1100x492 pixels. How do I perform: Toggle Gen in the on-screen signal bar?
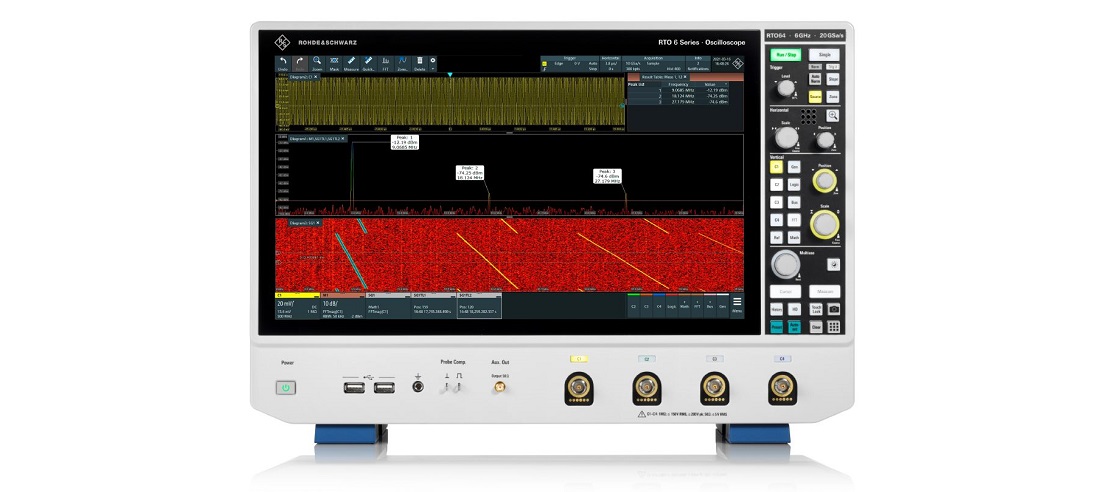click(x=723, y=305)
